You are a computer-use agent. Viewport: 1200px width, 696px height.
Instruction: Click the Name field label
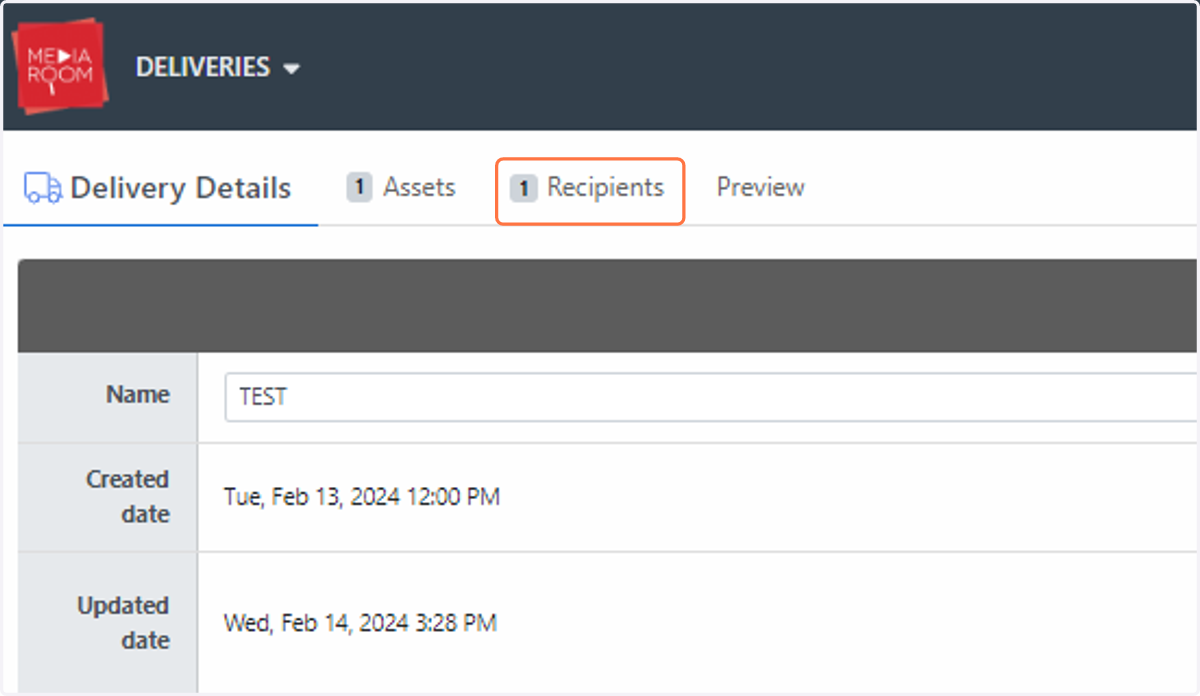point(138,394)
